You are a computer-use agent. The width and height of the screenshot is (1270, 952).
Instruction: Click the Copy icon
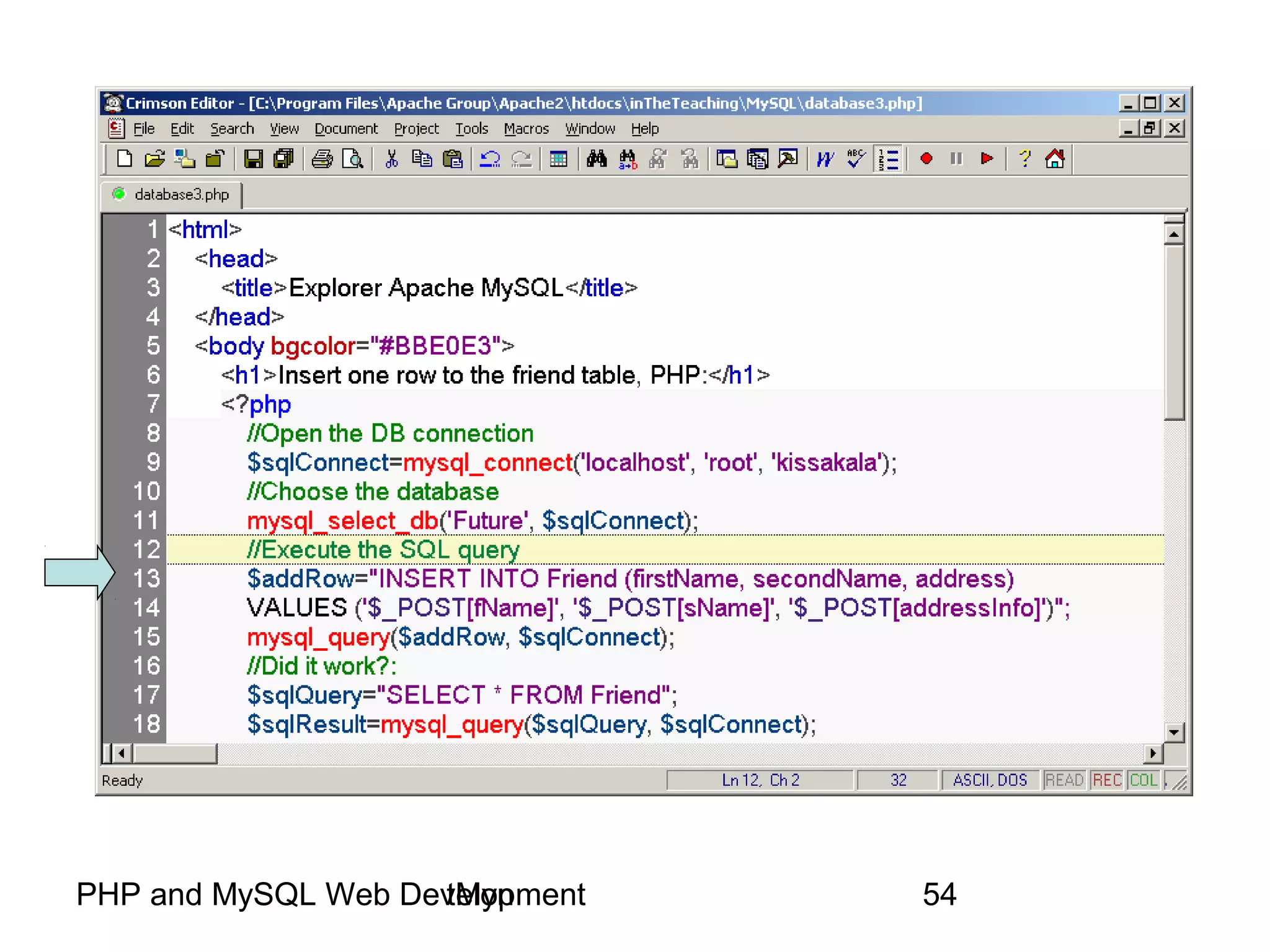[422, 159]
